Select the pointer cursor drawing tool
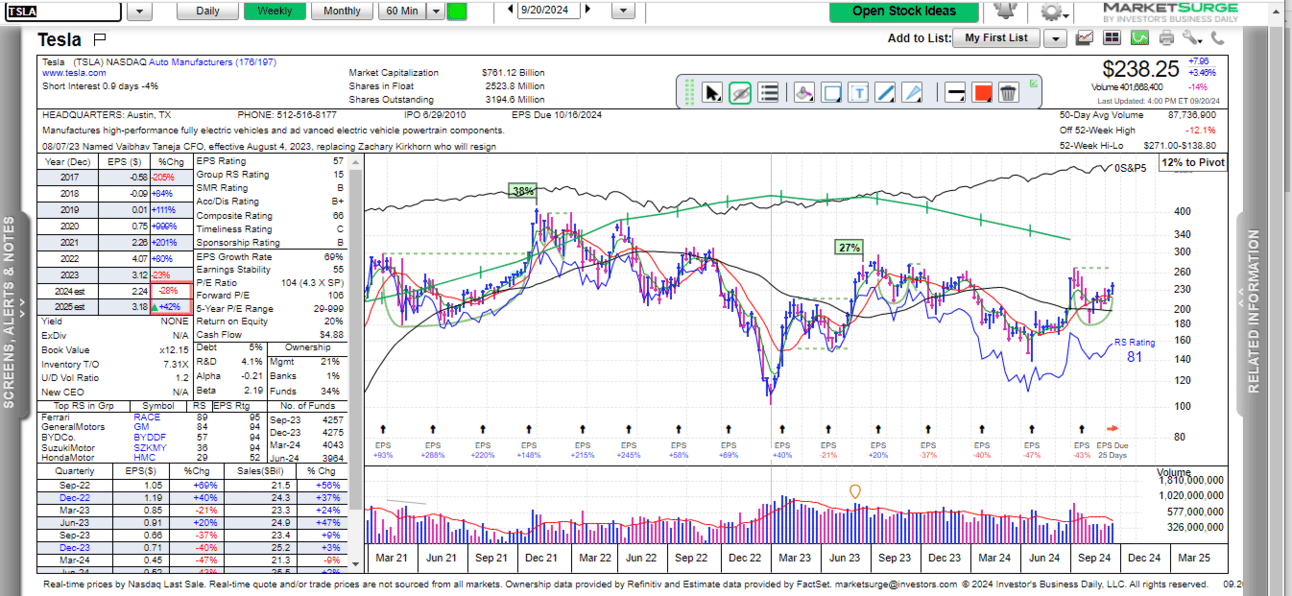The image size is (1292, 596). [x=712, y=93]
